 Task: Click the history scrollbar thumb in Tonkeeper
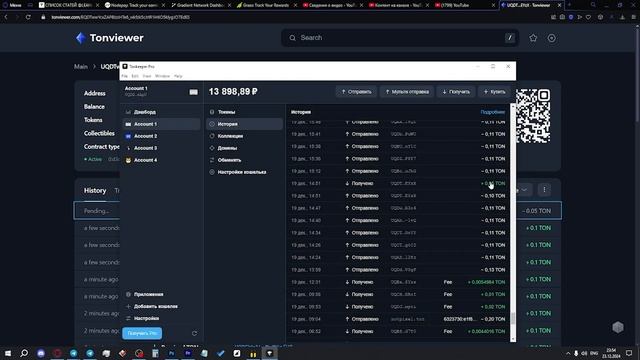click(x=513, y=318)
